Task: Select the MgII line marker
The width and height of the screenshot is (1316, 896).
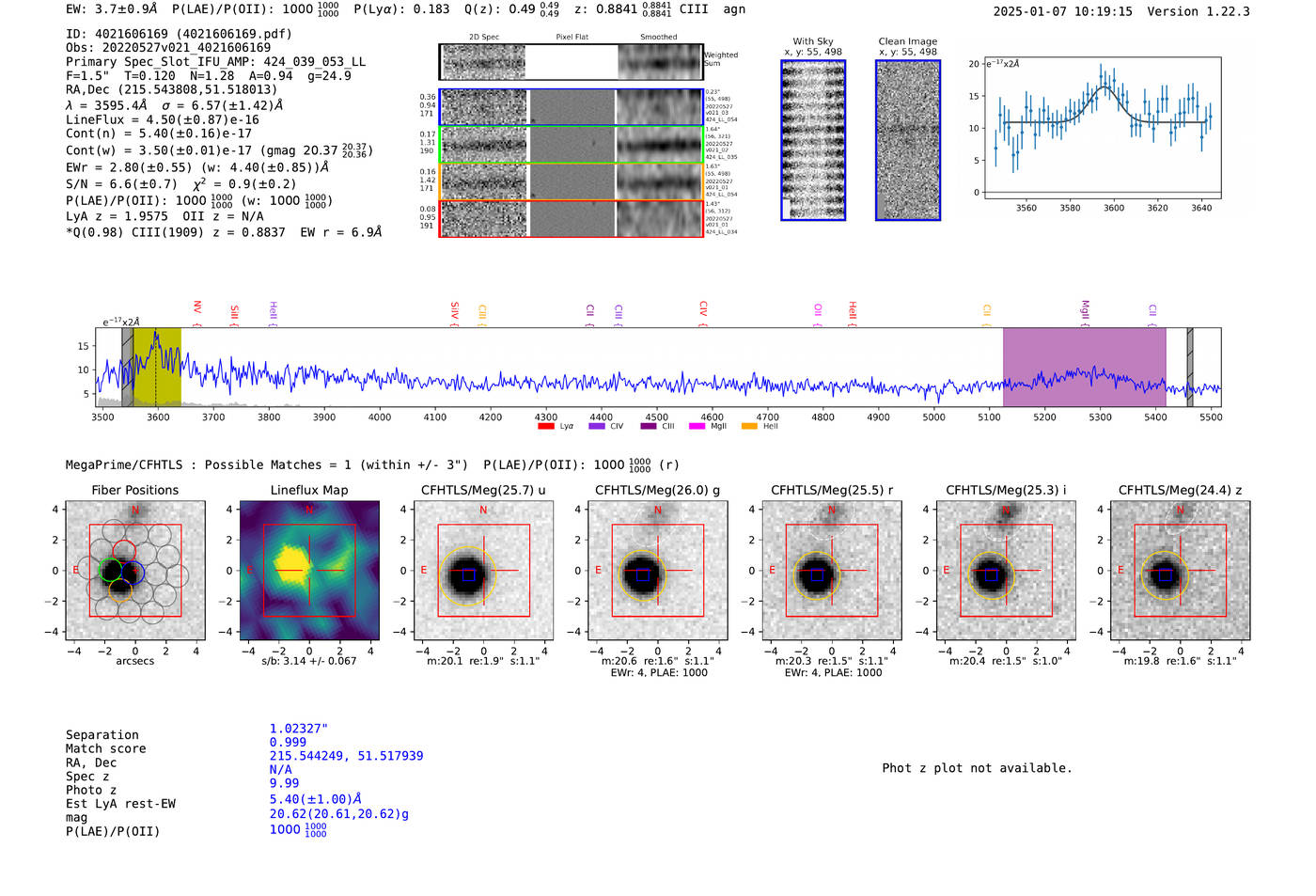Action: pos(1085,314)
